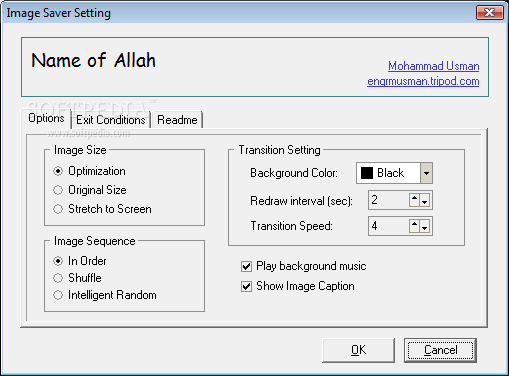The height and width of the screenshot is (376, 509).
Task: Click the Redraw interval (sec): label
Action: coord(301,201)
